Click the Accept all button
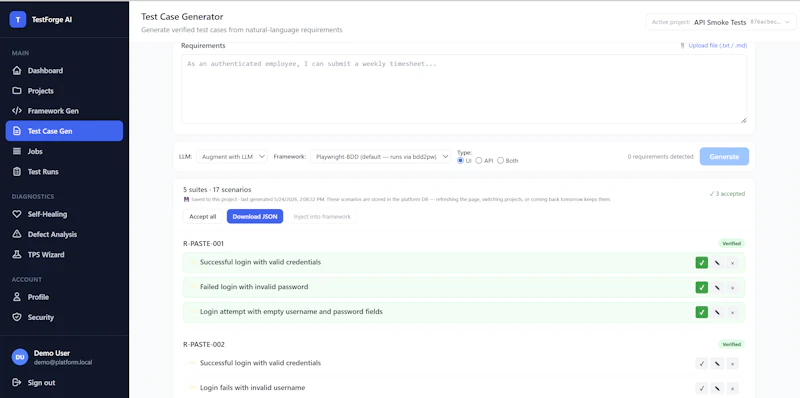The image size is (800, 398). 203,216
